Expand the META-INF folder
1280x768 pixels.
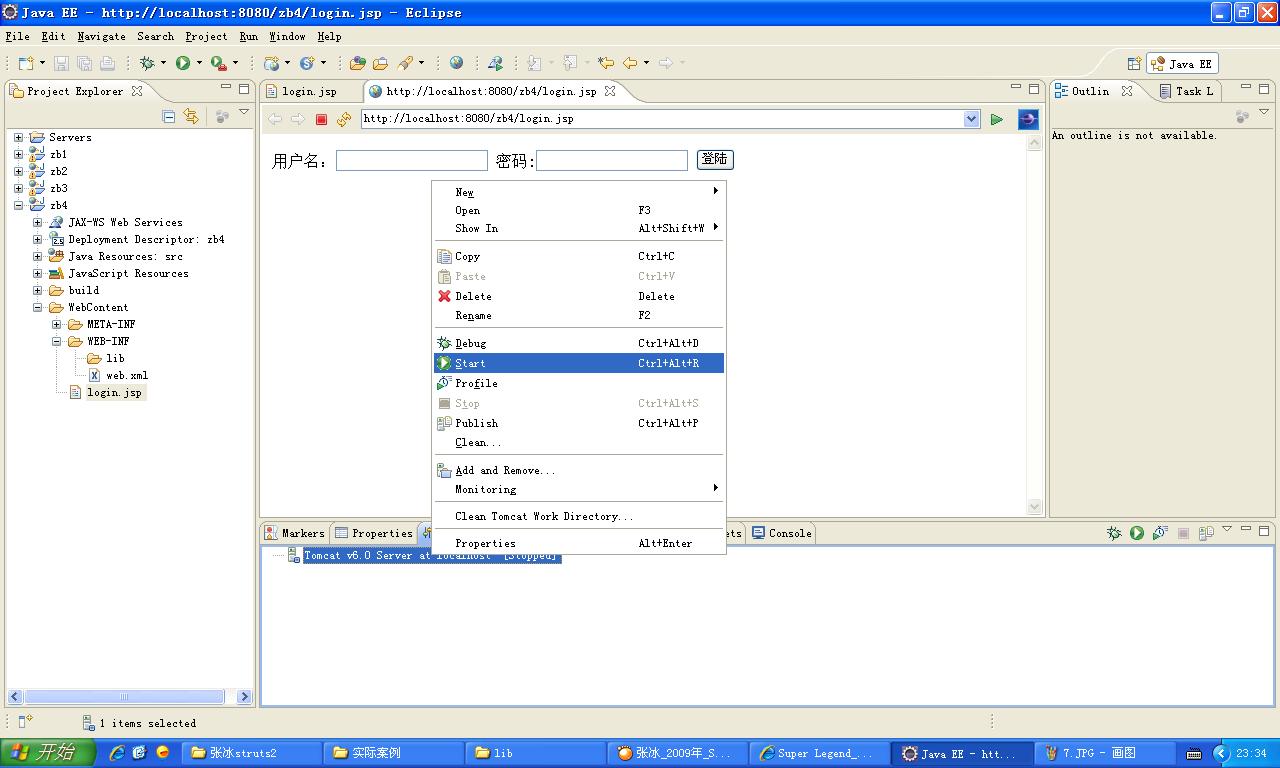point(56,325)
